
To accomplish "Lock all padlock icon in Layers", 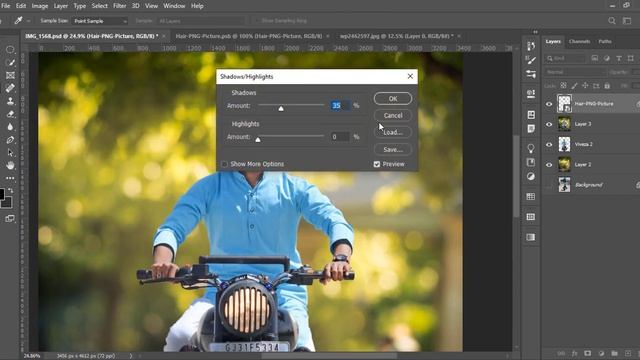I will pos(607,86).
